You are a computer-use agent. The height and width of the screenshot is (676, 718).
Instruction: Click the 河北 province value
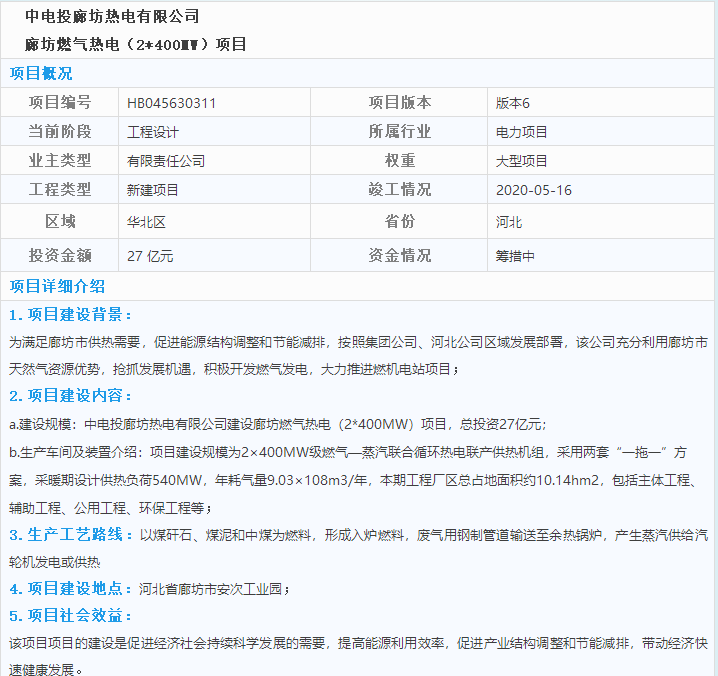tap(509, 222)
